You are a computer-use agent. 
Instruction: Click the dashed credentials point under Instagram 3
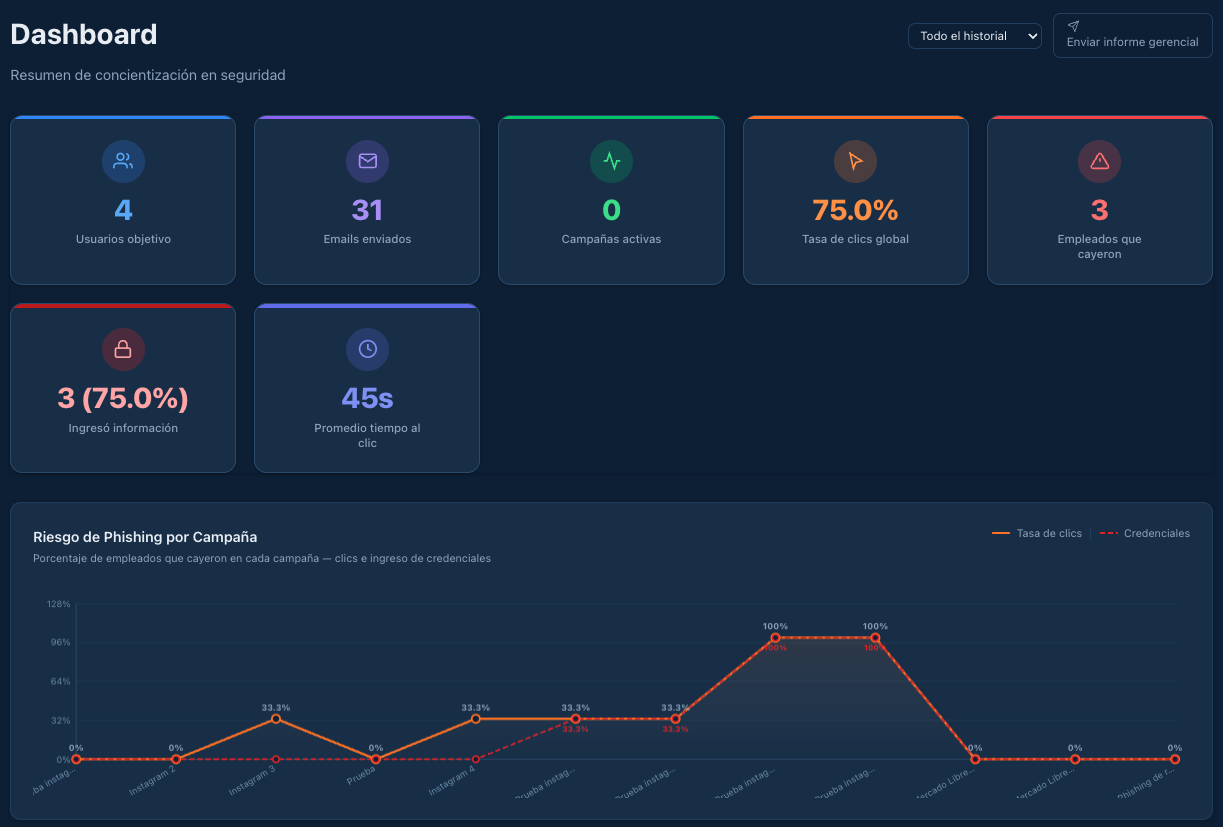click(x=276, y=759)
